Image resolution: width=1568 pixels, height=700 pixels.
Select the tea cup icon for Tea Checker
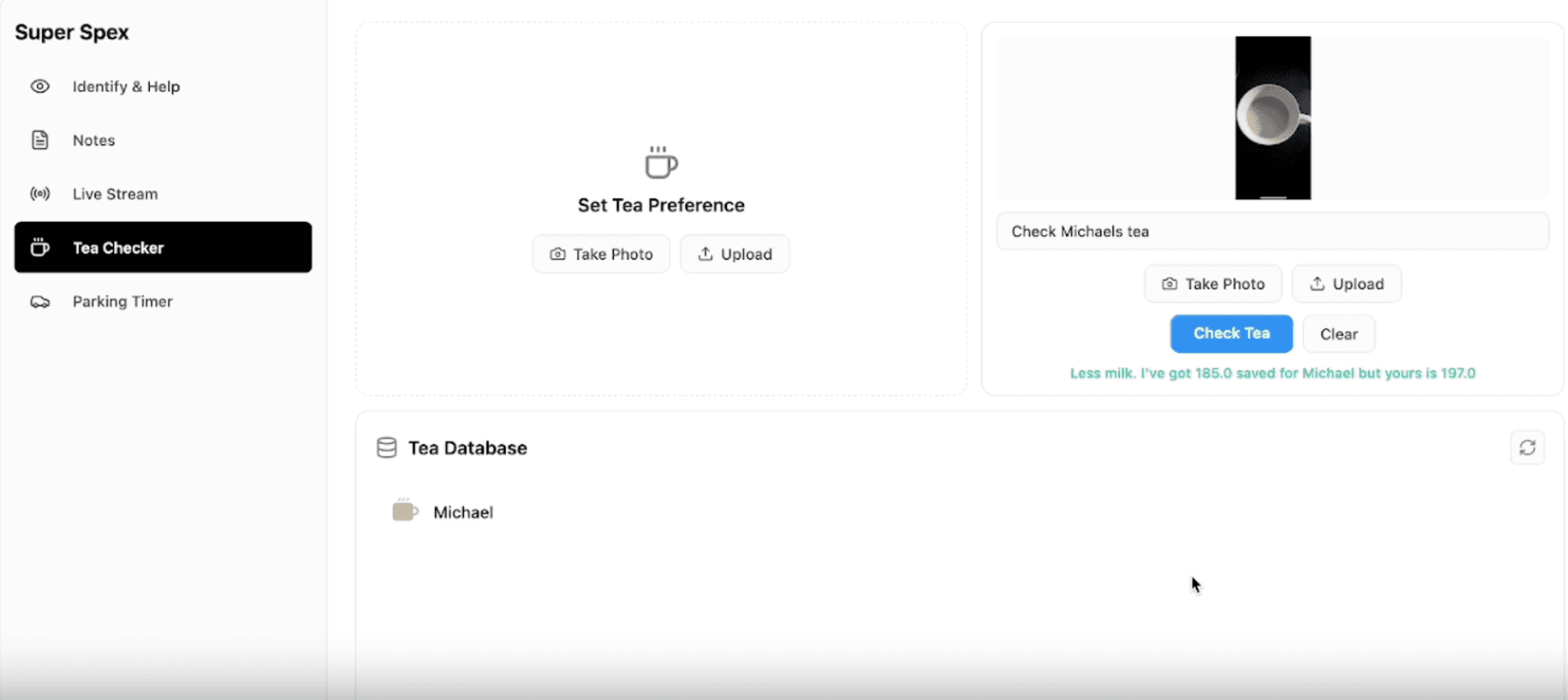39,247
